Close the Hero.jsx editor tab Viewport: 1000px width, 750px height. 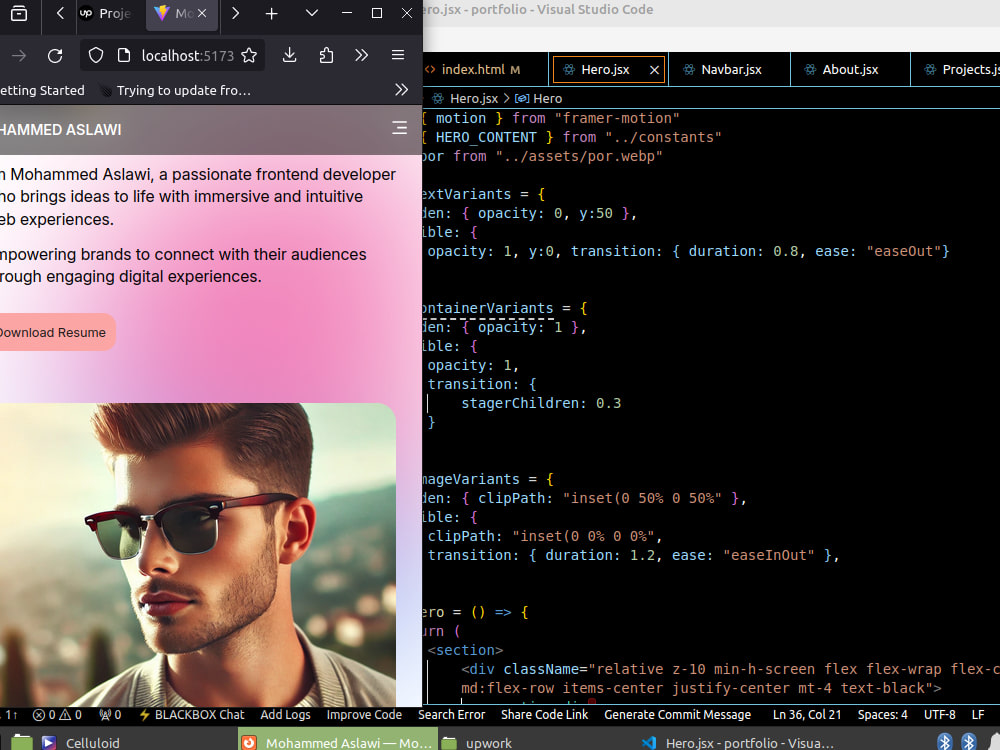point(654,70)
